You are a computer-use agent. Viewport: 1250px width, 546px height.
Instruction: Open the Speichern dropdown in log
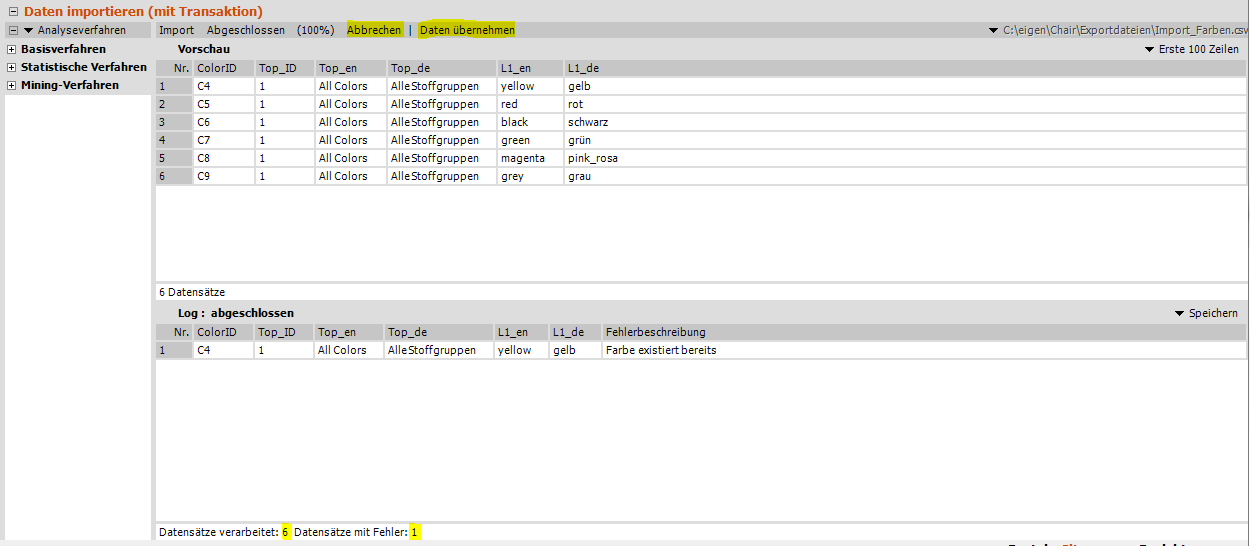pos(1206,313)
